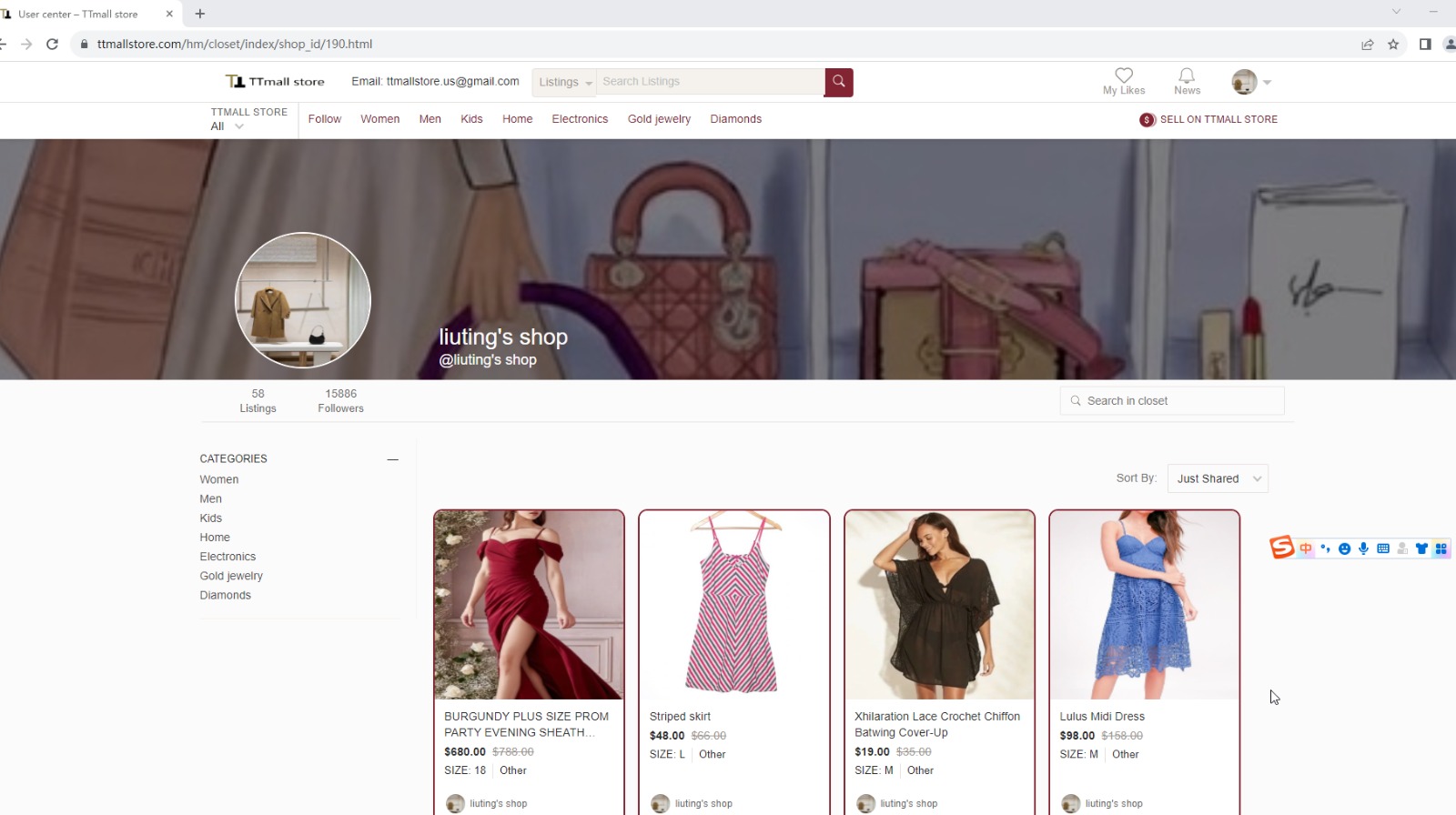Click the Search in closet field
Screen dimensions: 1456x815
1172,401
